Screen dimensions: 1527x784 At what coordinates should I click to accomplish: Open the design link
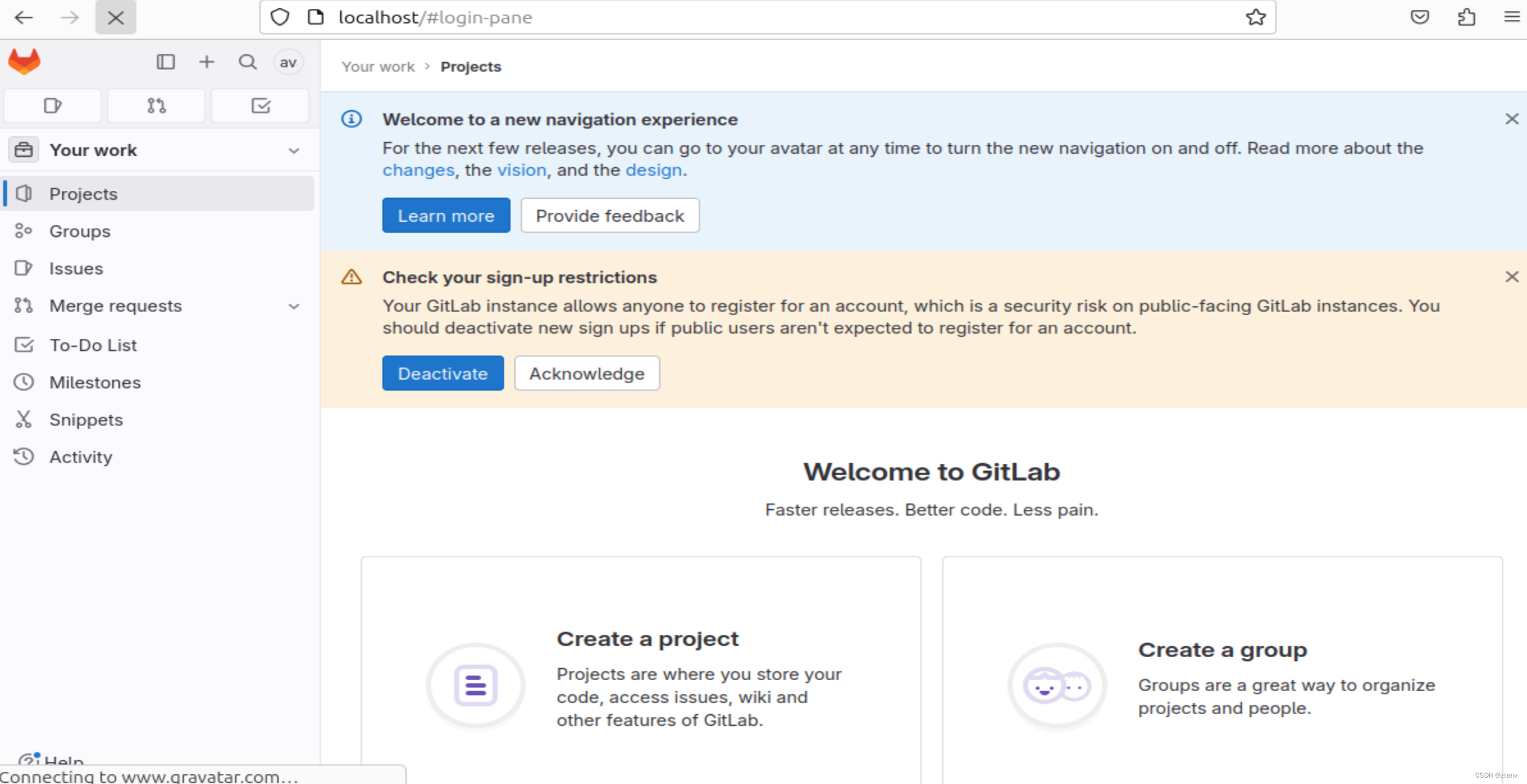(x=653, y=170)
